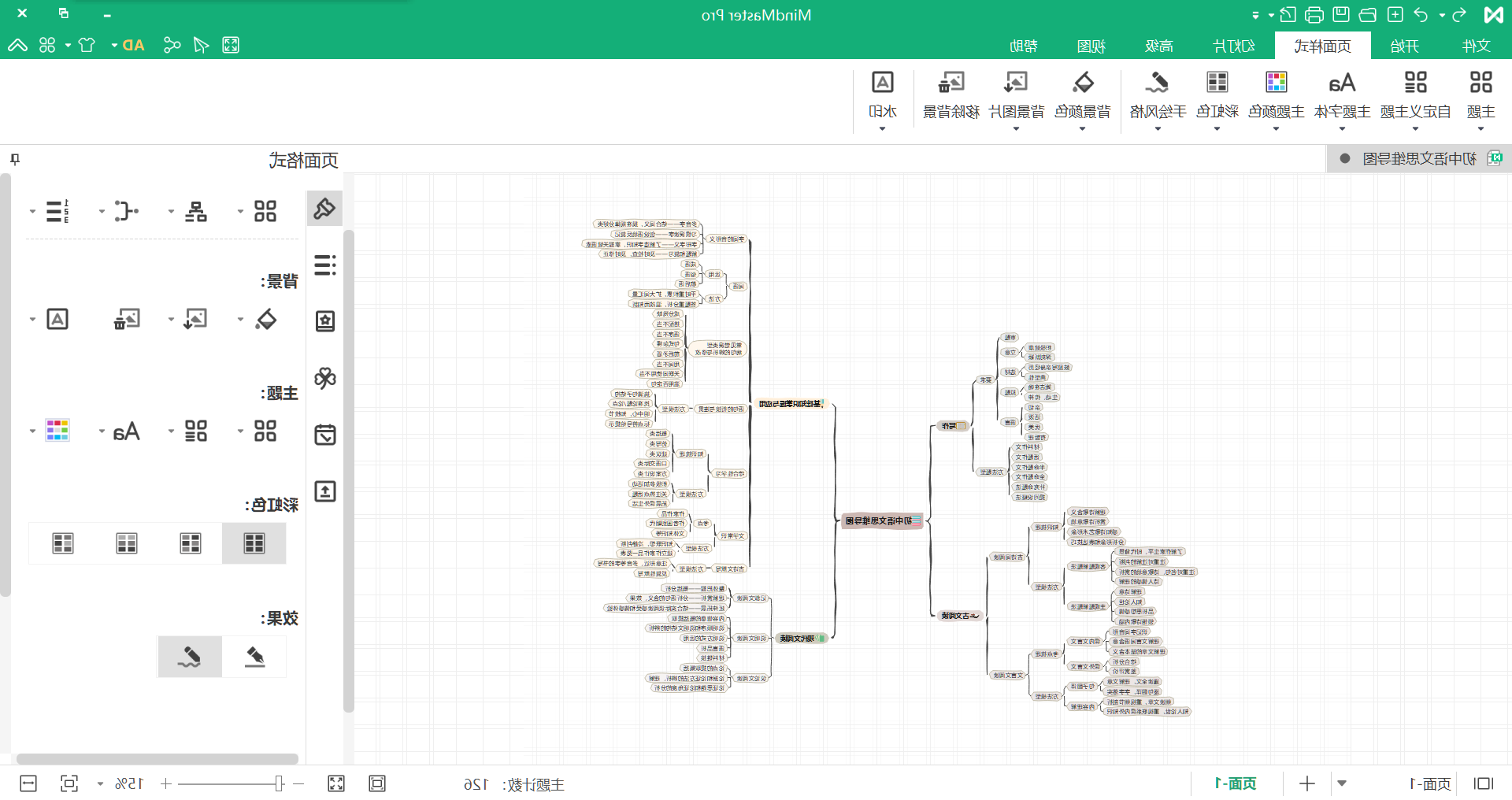Select the highlighted rainbow color option

254,543
